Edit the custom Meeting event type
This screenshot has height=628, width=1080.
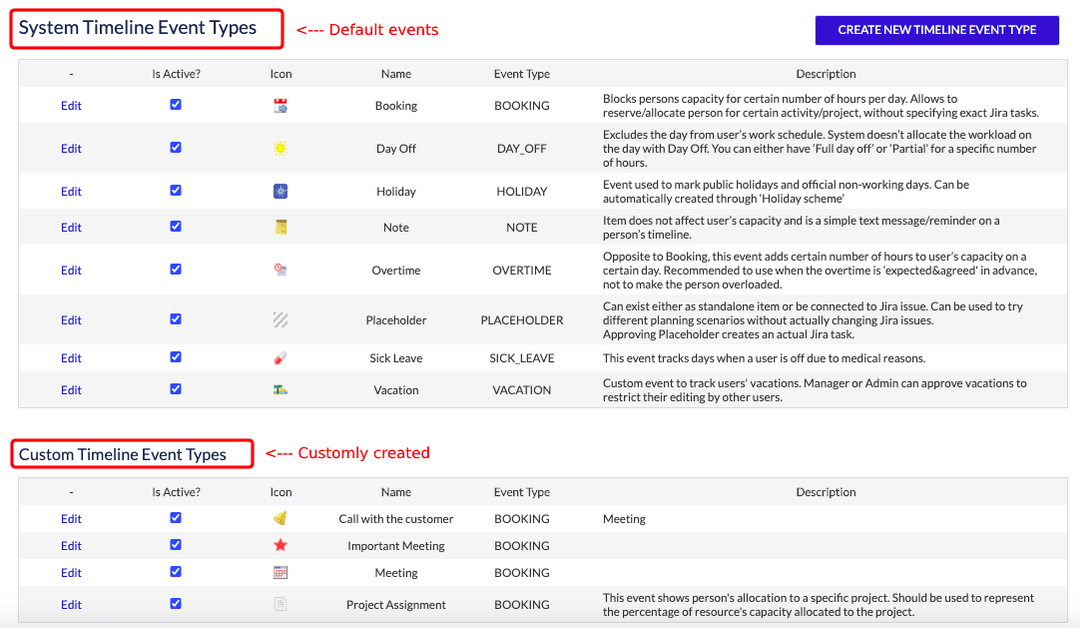(71, 572)
